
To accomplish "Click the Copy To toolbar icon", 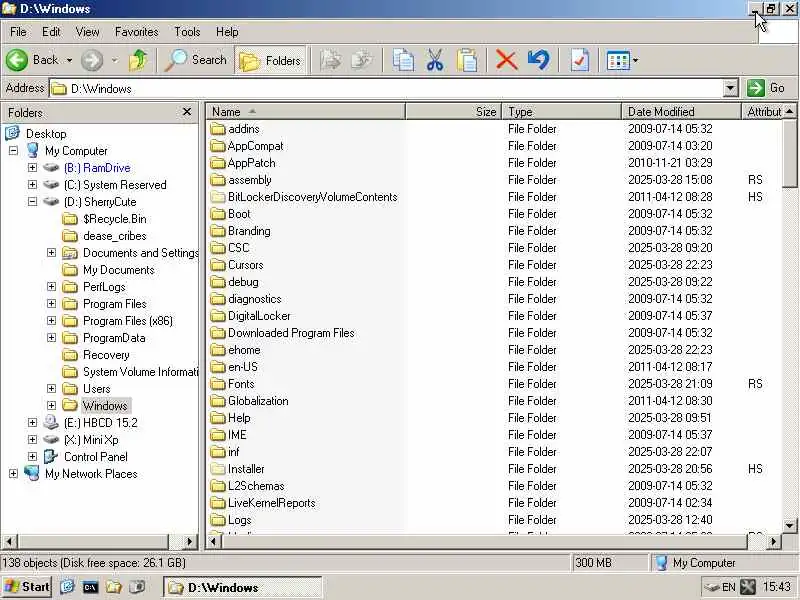I will (x=362, y=60).
